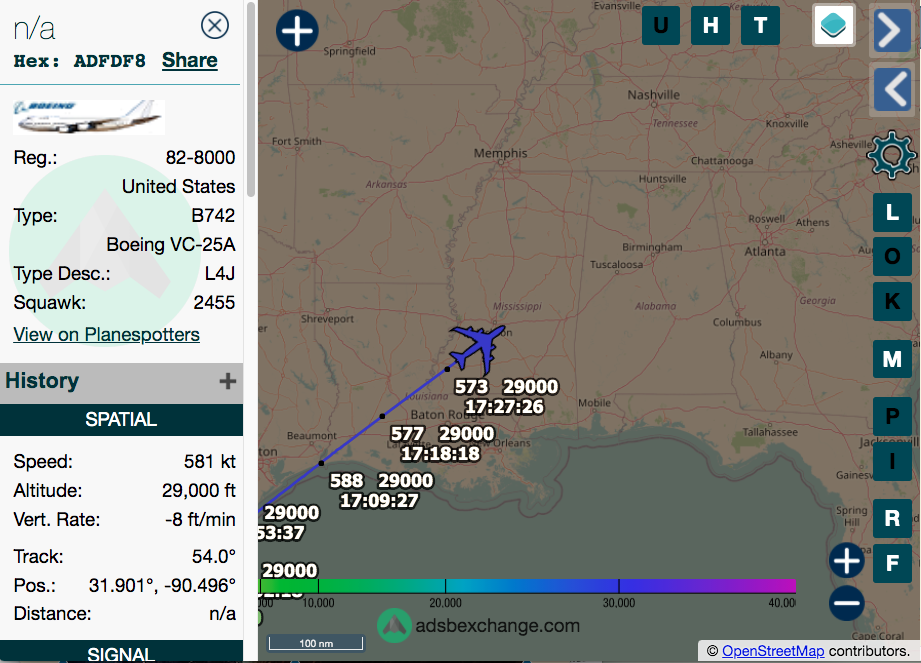Click the track point labeled 17:09:27
The image size is (921, 663).
(x=321, y=463)
